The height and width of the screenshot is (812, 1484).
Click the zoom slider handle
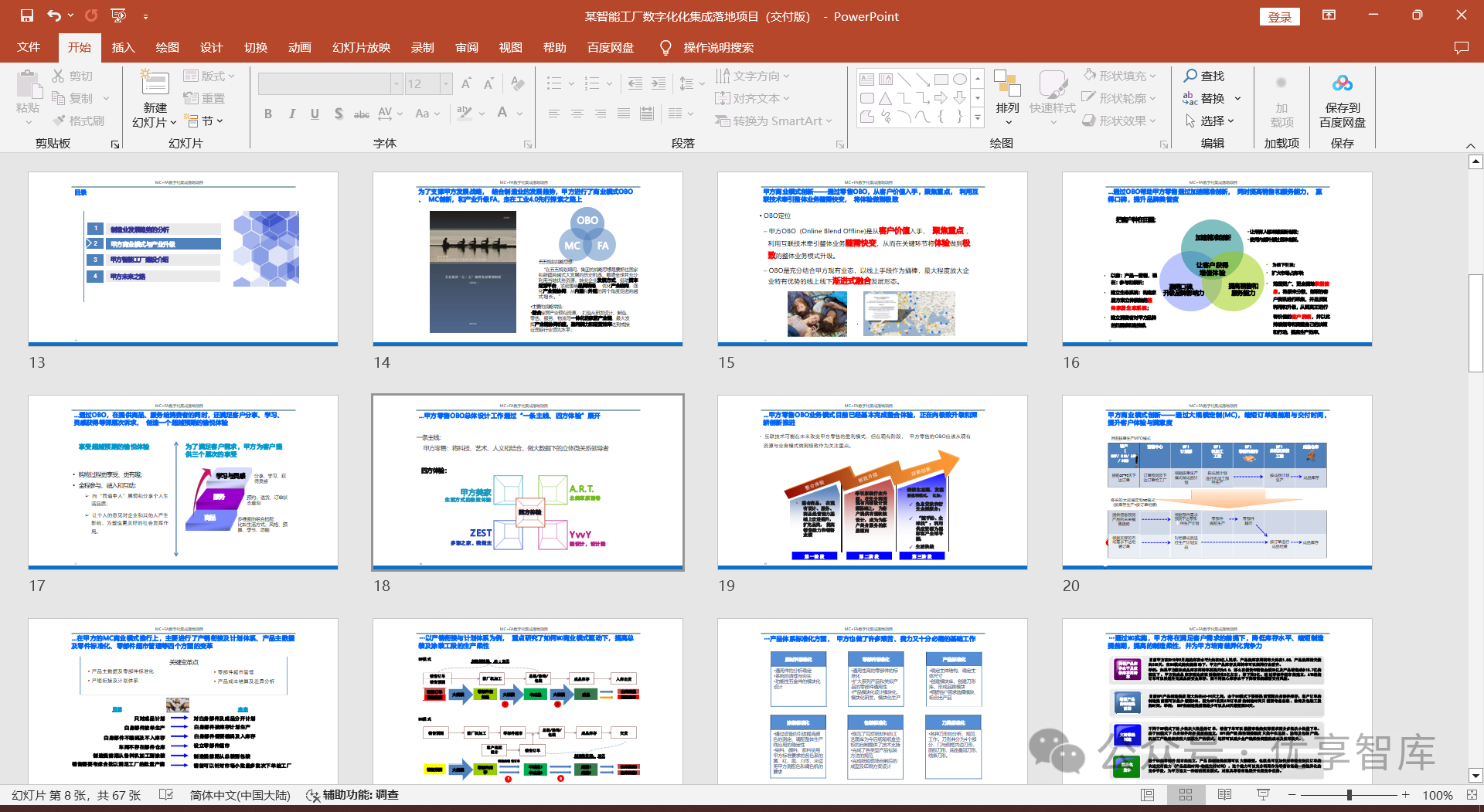[x=1349, y=795]
